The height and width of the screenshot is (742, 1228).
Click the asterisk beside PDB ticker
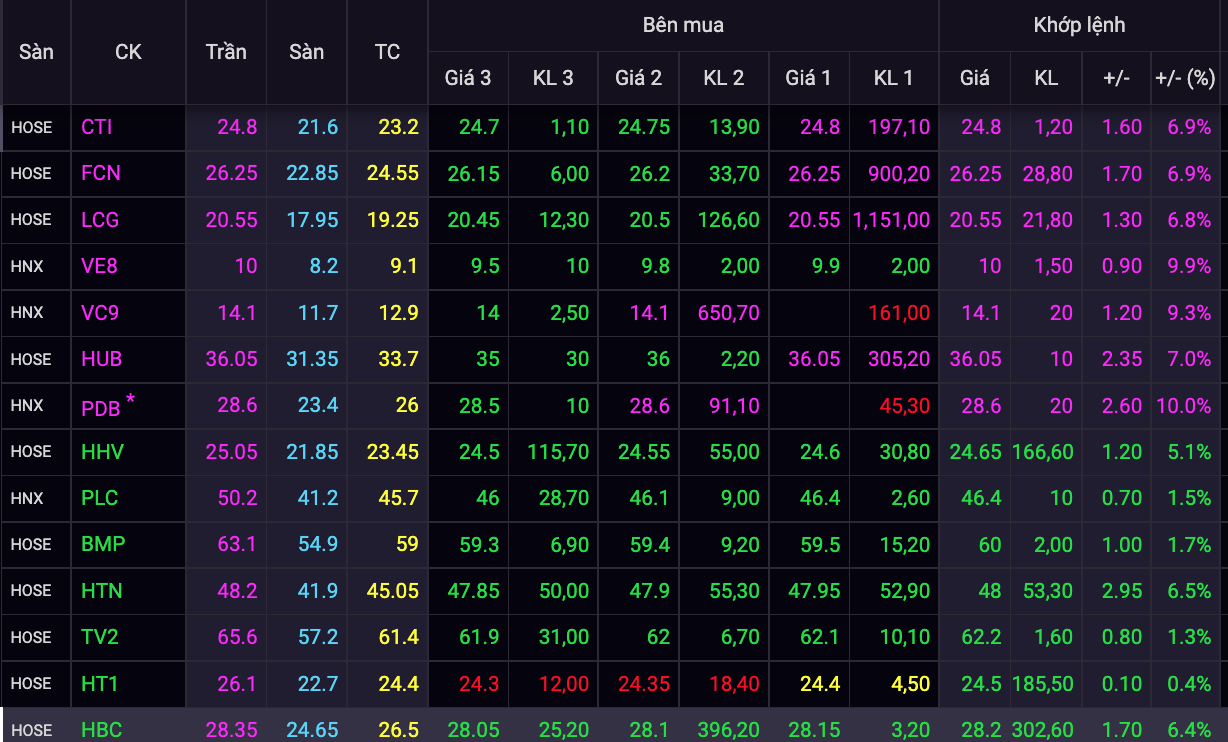tap(130, 400)
